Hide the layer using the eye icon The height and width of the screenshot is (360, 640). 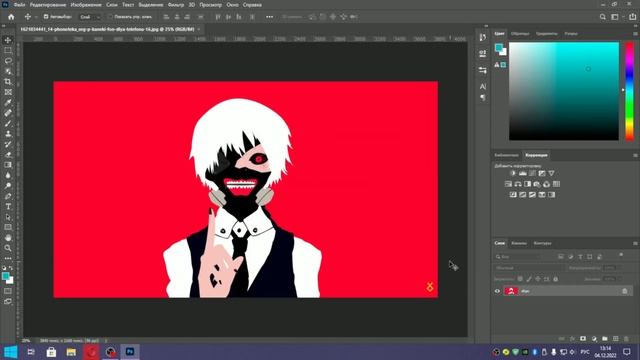tap(497, 291)
